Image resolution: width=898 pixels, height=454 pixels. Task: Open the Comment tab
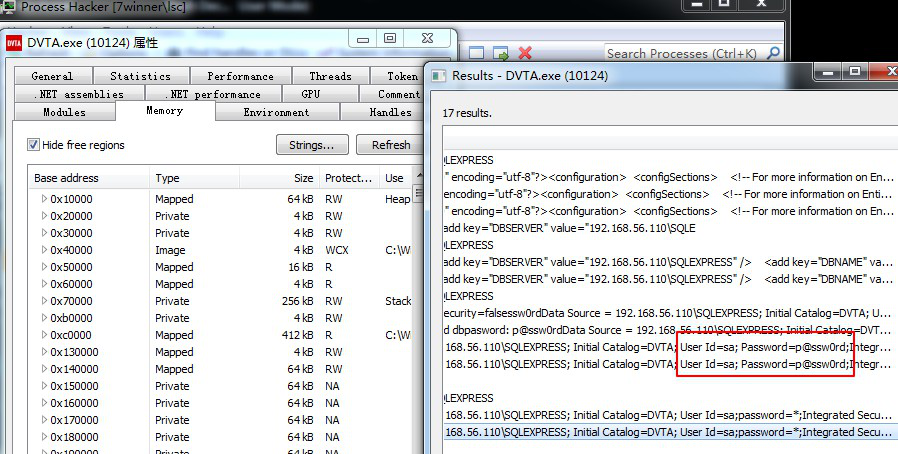pos(393,94)
